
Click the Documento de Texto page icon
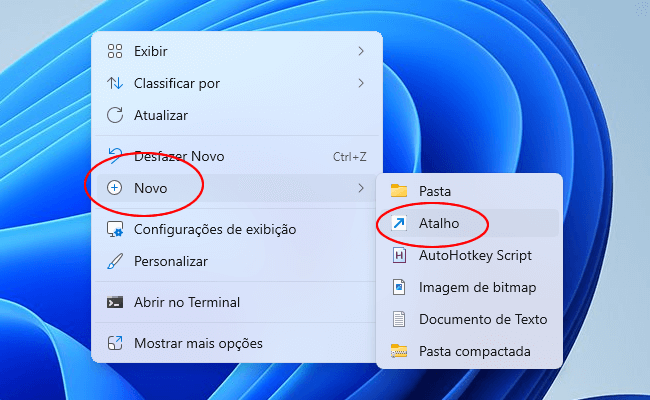coord(399,319)
